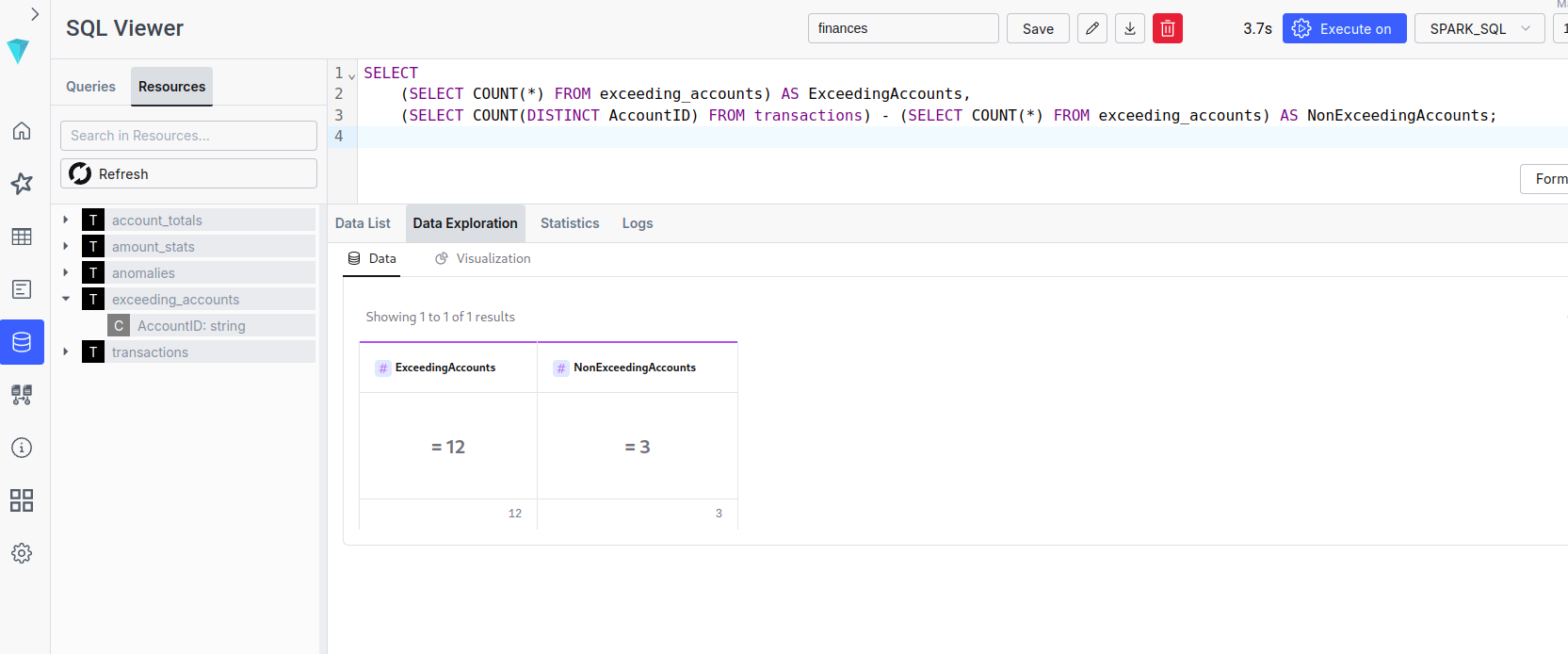
Task: Expand the anomalies table node
Action: click(66, 272)
